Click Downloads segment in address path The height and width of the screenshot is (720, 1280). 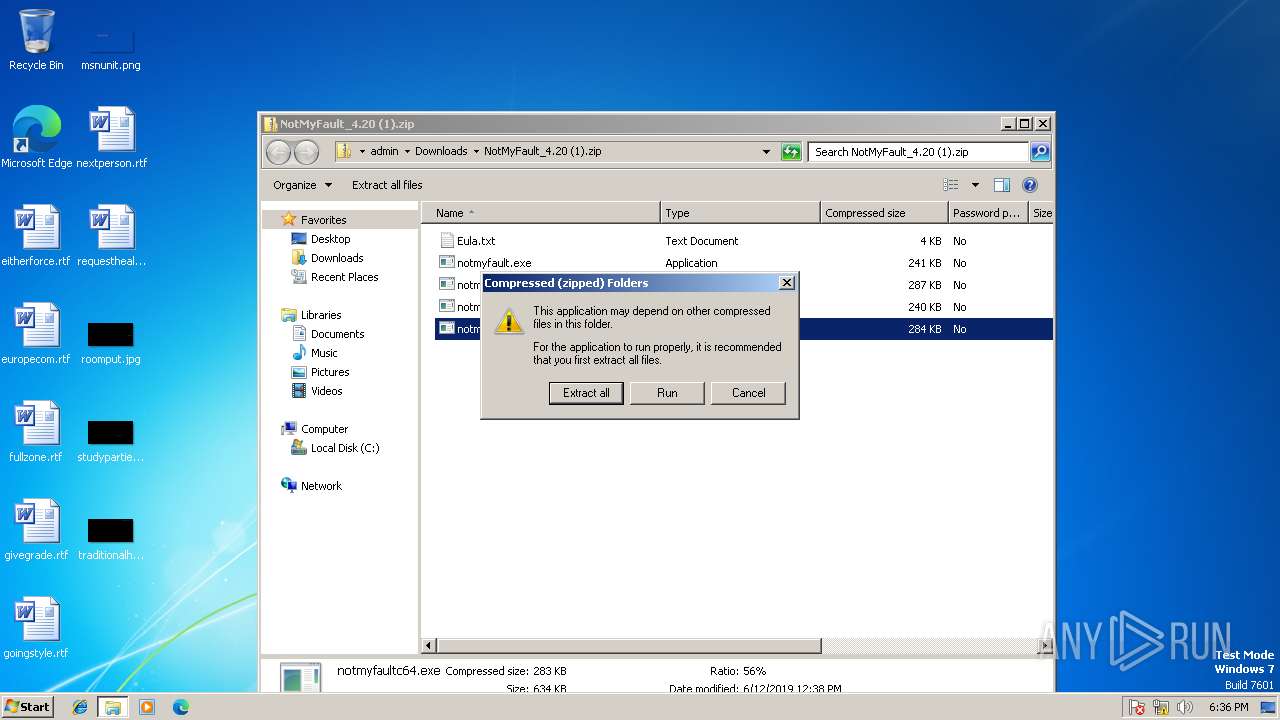(441, 152)
